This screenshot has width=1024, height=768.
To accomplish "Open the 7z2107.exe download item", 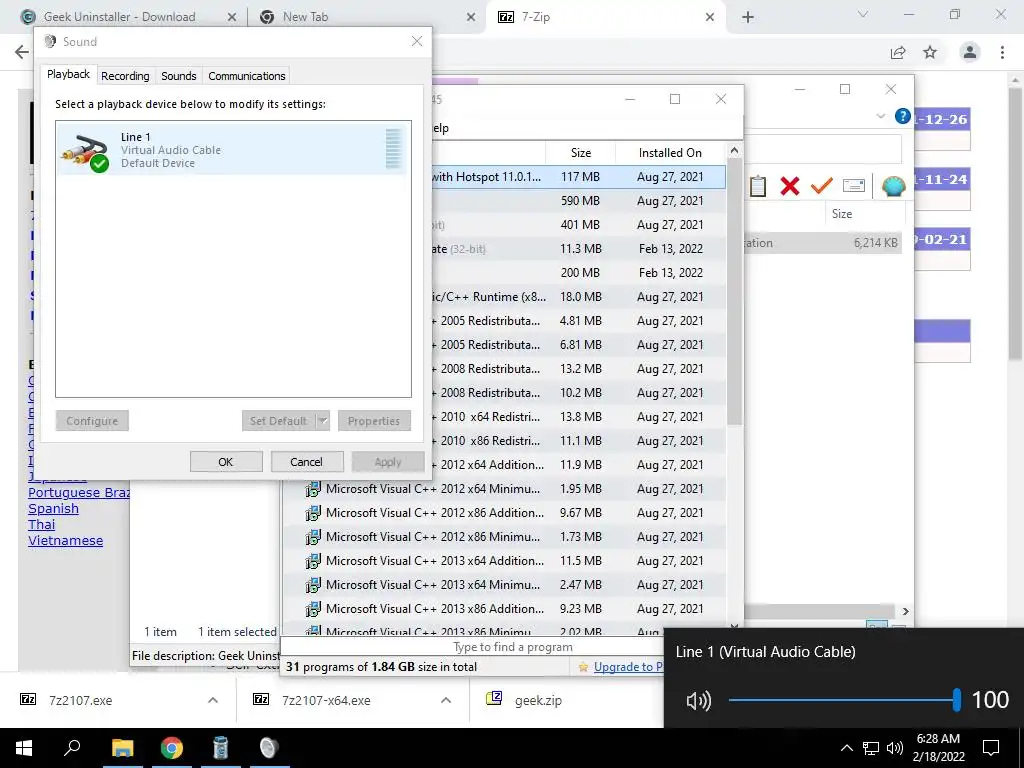I will coord(80,700).
